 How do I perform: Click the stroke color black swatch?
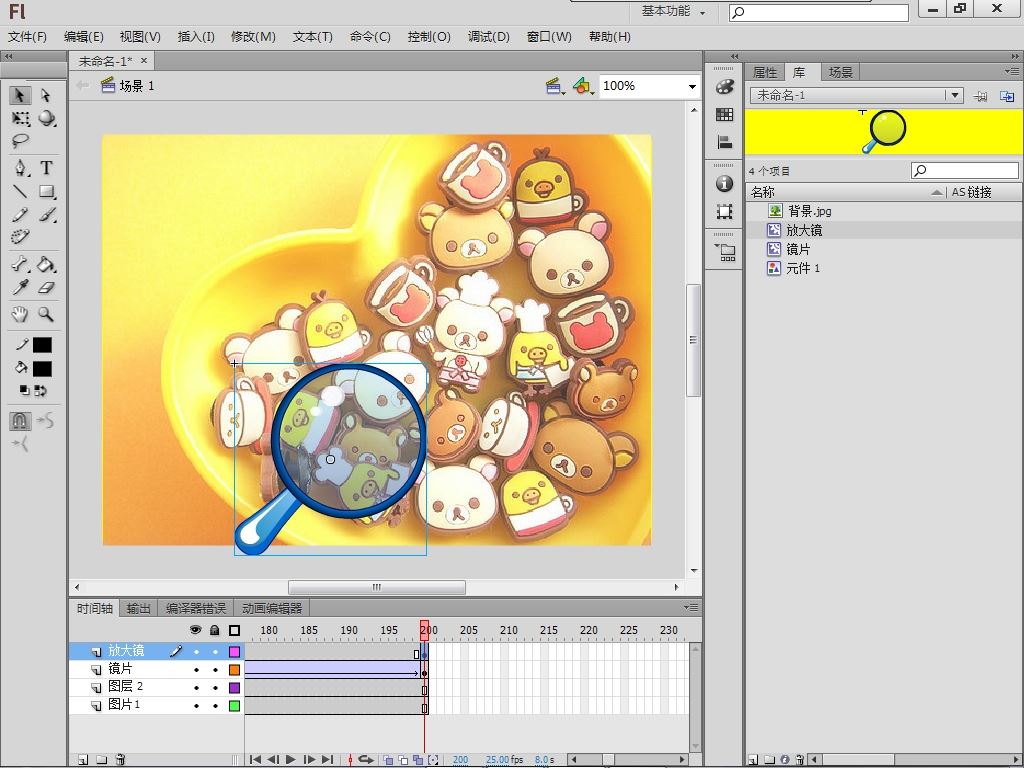point(42,345)
